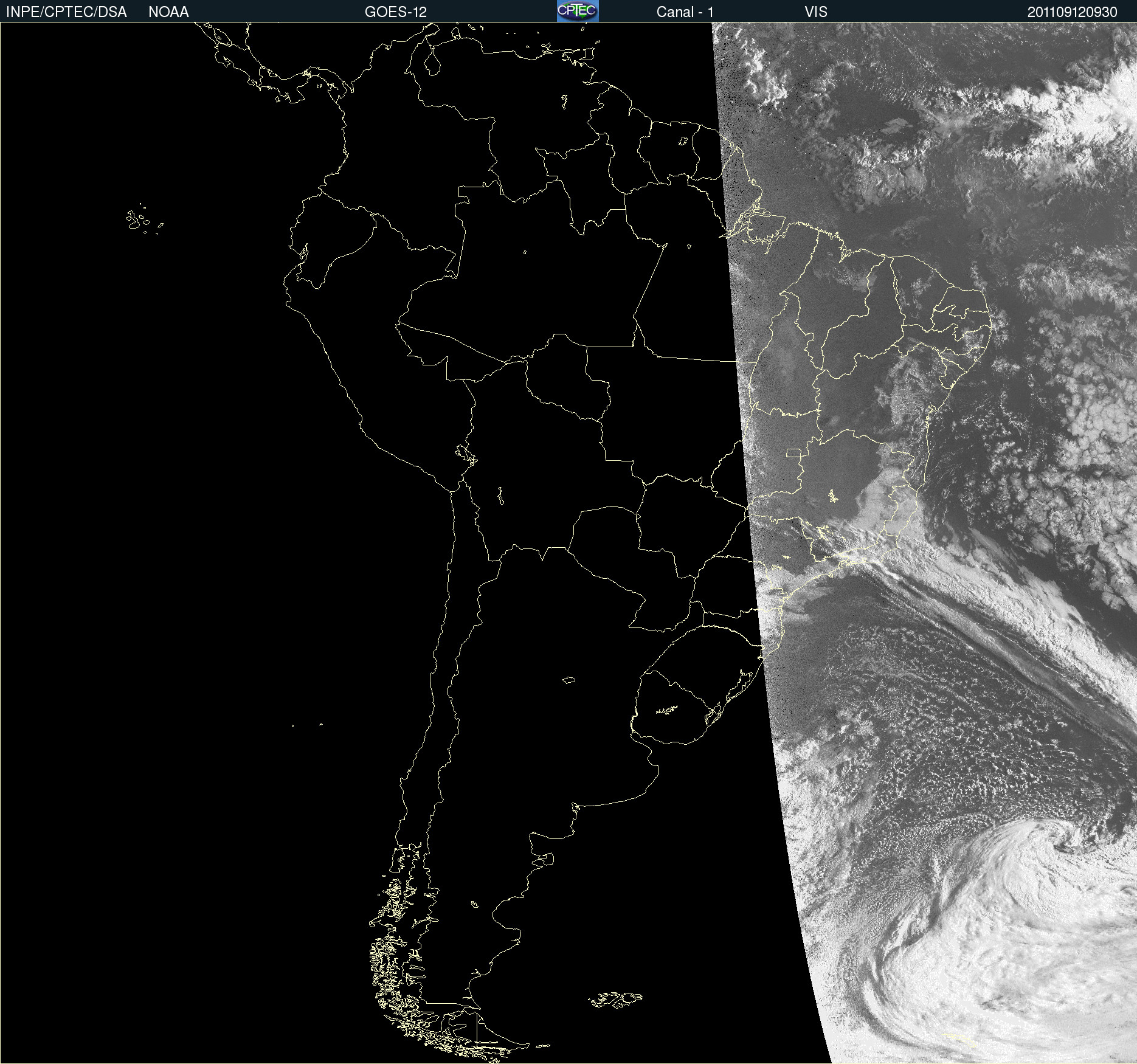Click the GOES-12 satellite label
1137x1064 pixels.
pos(396,12)
